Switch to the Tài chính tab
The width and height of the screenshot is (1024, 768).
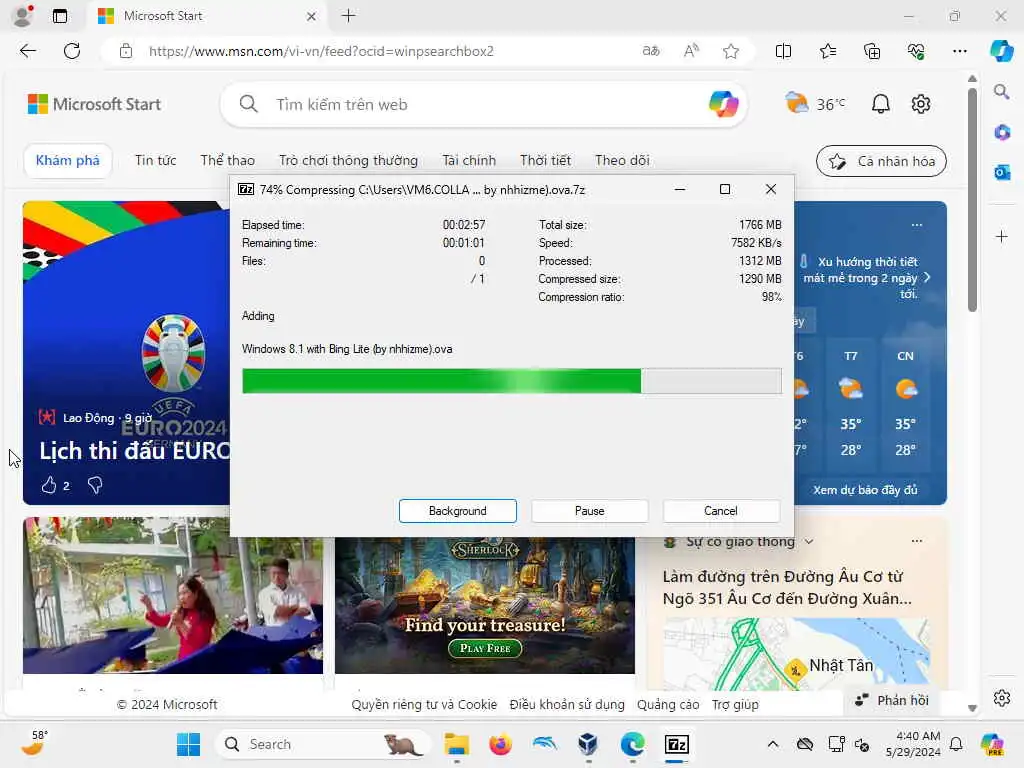tap(469, 161)
